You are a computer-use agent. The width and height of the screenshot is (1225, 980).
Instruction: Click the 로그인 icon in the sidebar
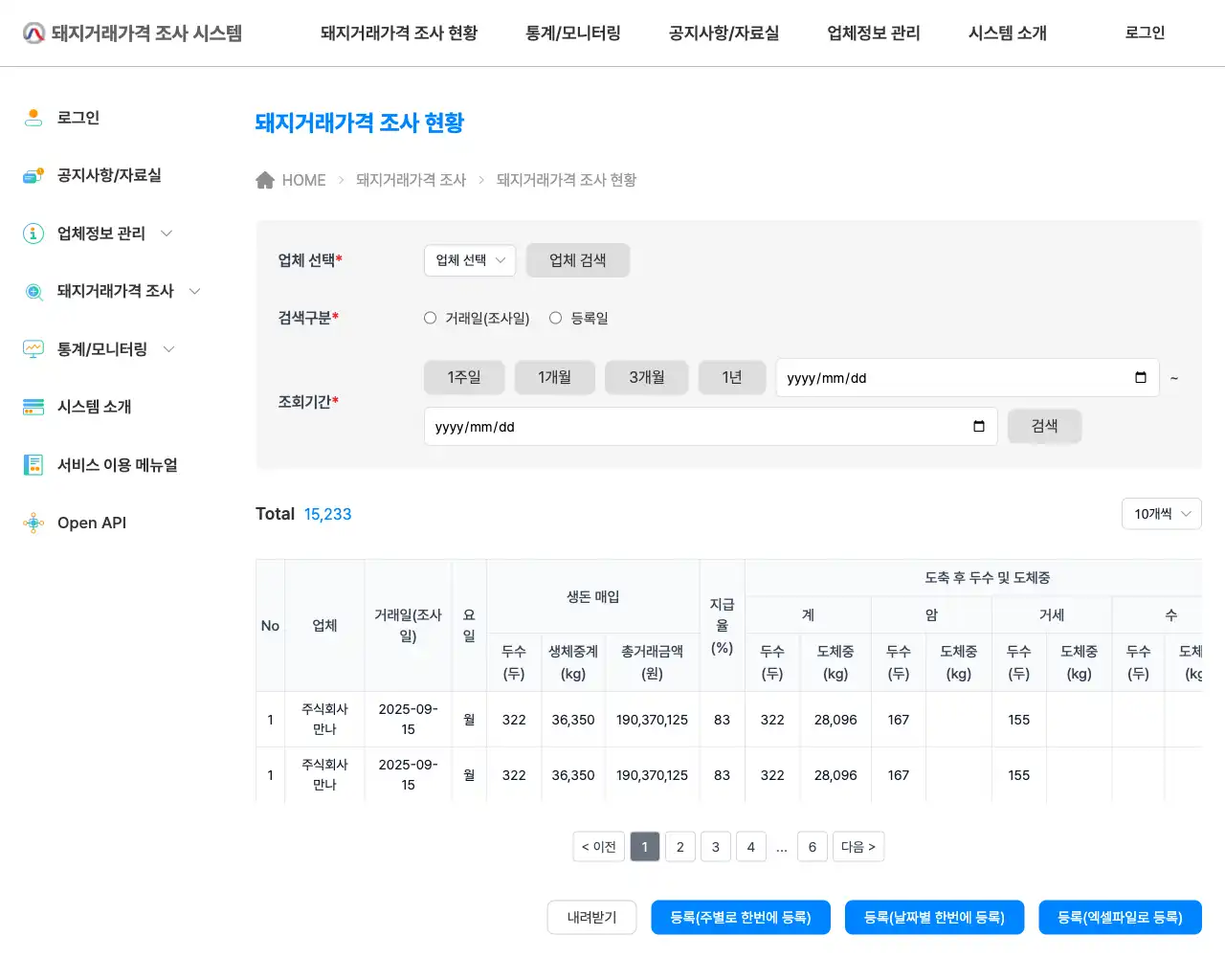pyautogui.click(x=33, y=117)
